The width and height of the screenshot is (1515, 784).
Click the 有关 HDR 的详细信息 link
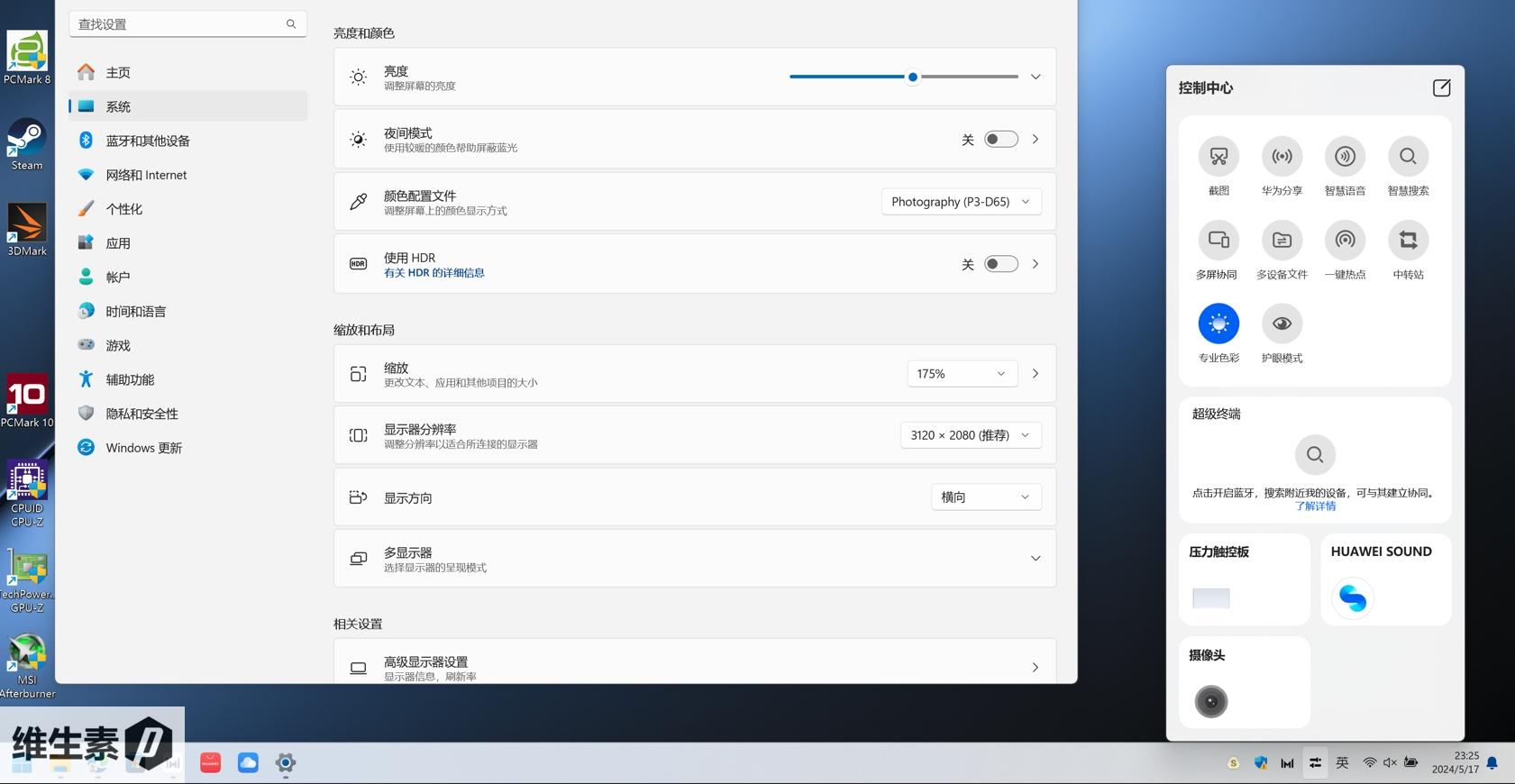[x=434, y=273]
